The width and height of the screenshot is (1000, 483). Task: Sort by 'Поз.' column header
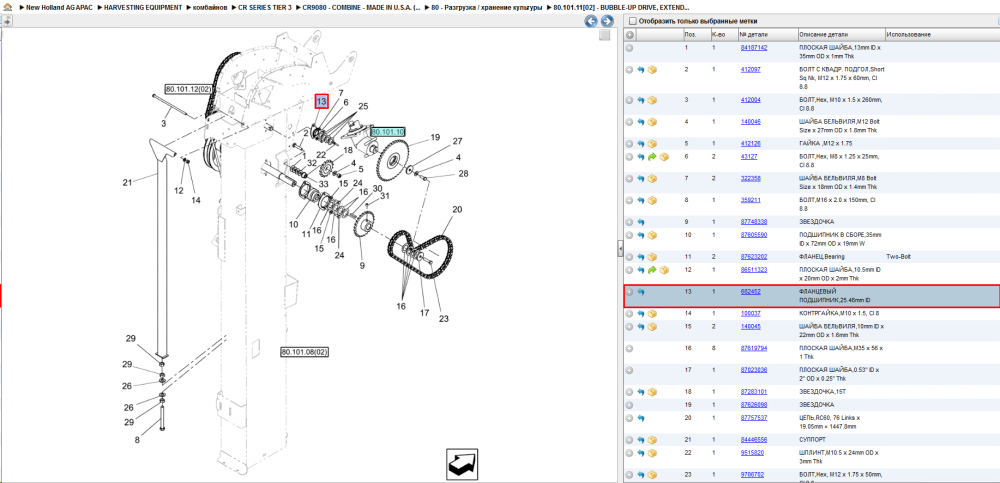(x=696, y=34)
